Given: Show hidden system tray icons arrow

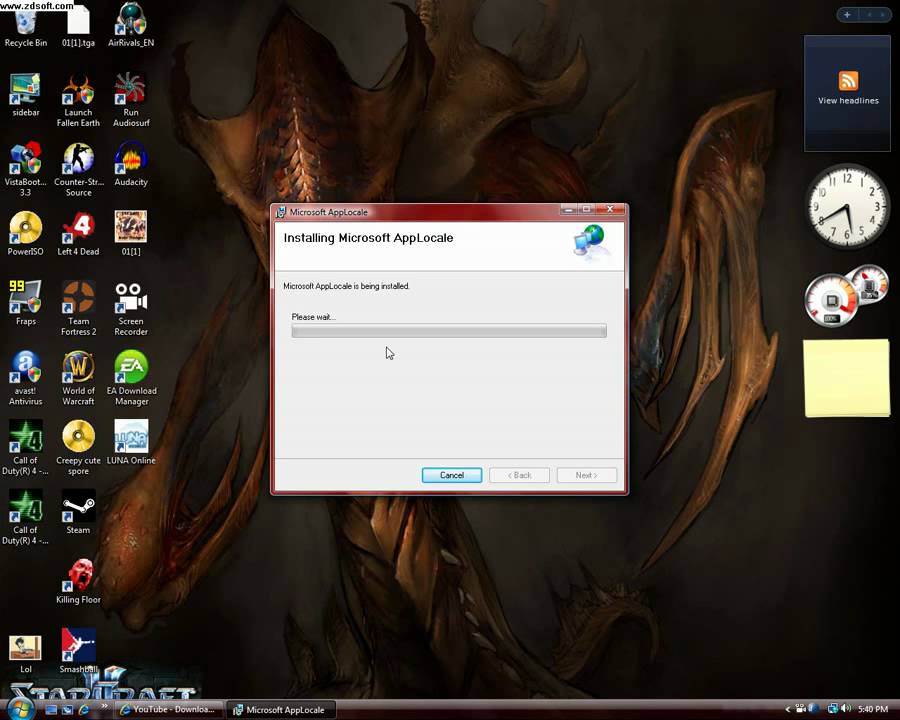Looking at the screenshot, I should (x=788, y=710).
